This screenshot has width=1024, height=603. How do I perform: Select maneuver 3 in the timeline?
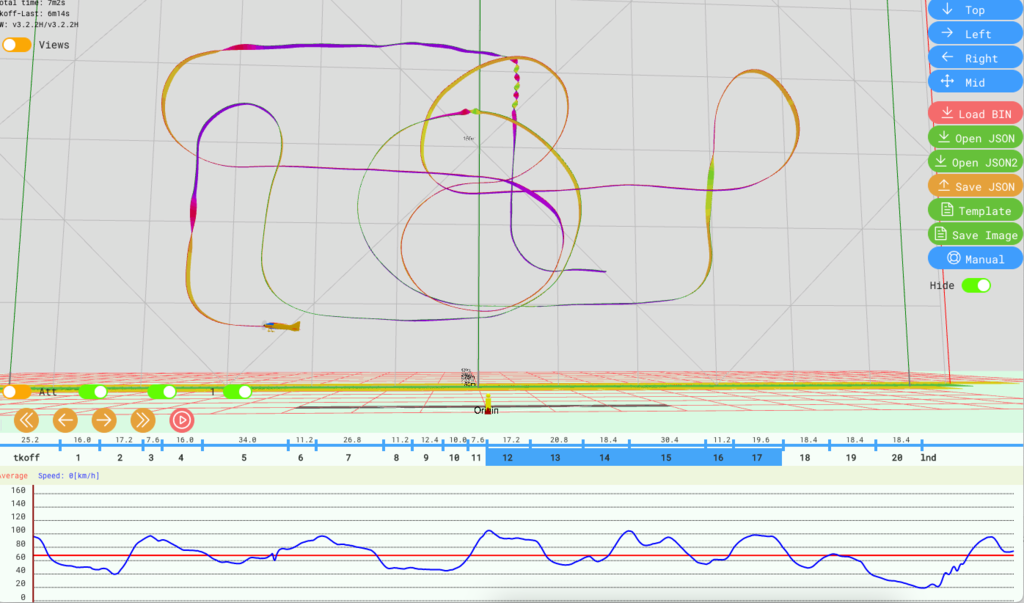click(x=151, y=457)
